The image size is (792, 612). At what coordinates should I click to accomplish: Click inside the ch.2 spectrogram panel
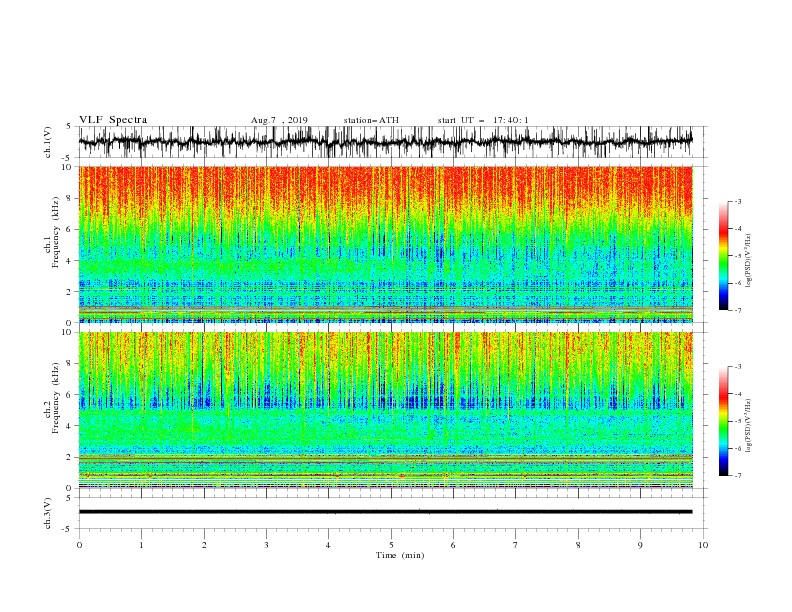tap(385, 410)
